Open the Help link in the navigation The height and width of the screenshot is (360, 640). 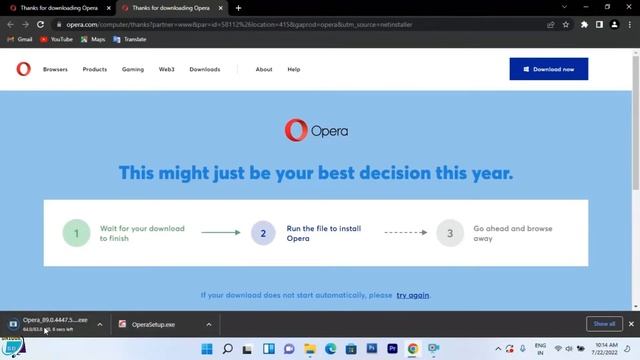click(x=293, y=69)
